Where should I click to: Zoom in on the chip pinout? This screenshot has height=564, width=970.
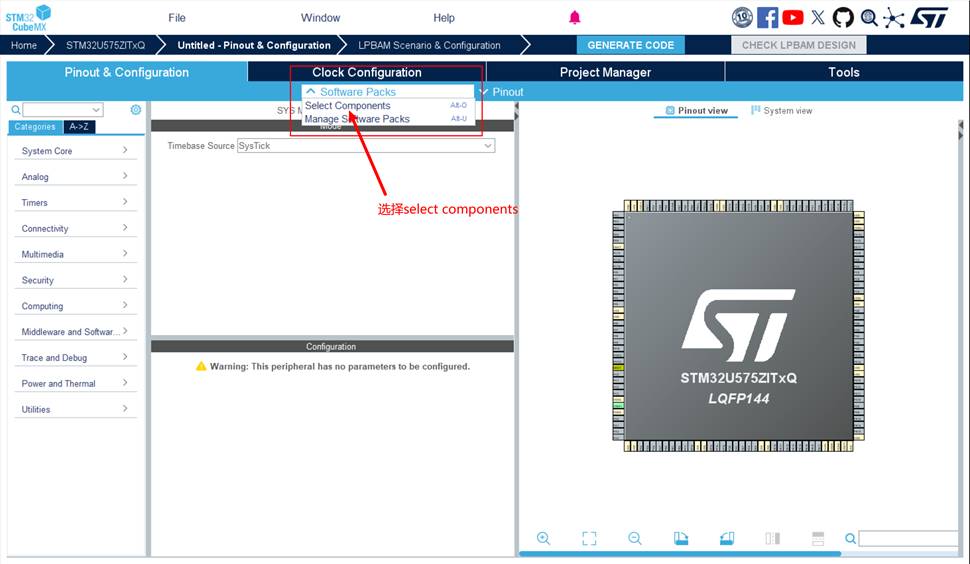pyautogui.click(x=543, y=538)
